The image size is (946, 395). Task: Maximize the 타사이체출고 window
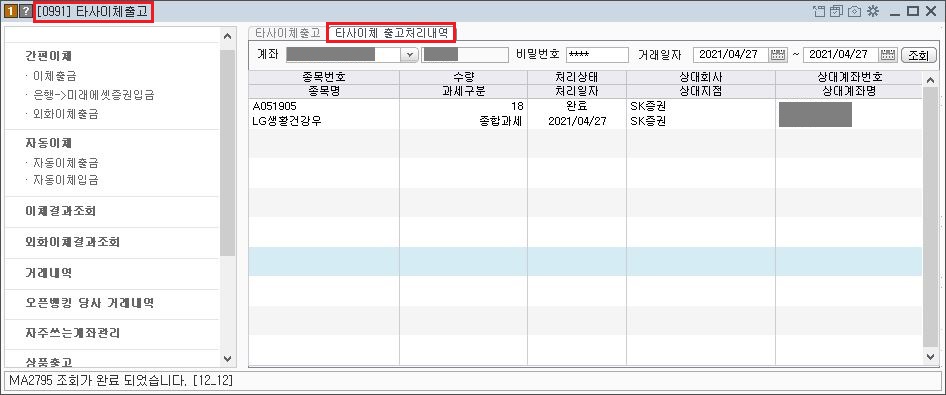pyautogui.click(x=912, y=11)
